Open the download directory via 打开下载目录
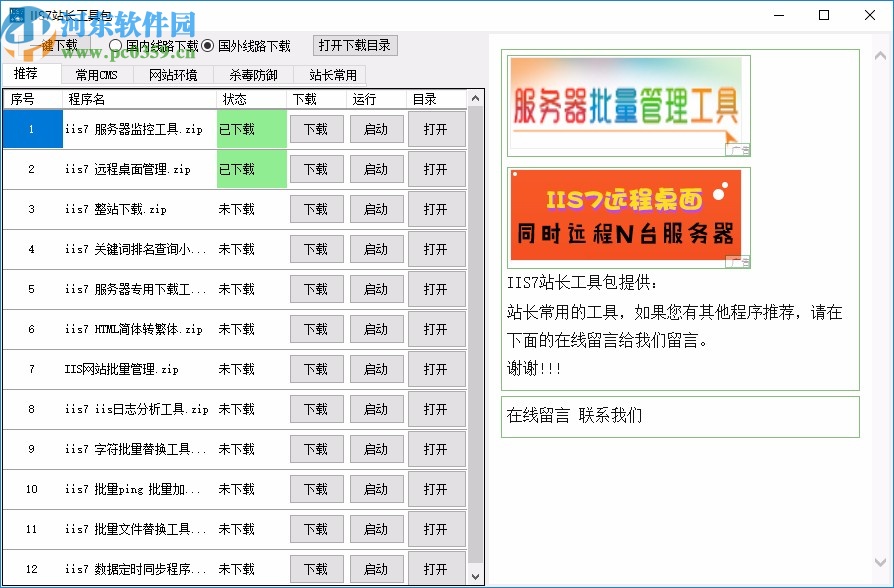Image resolution: width=894 pixels, height=588 pixels. (357, 45)
